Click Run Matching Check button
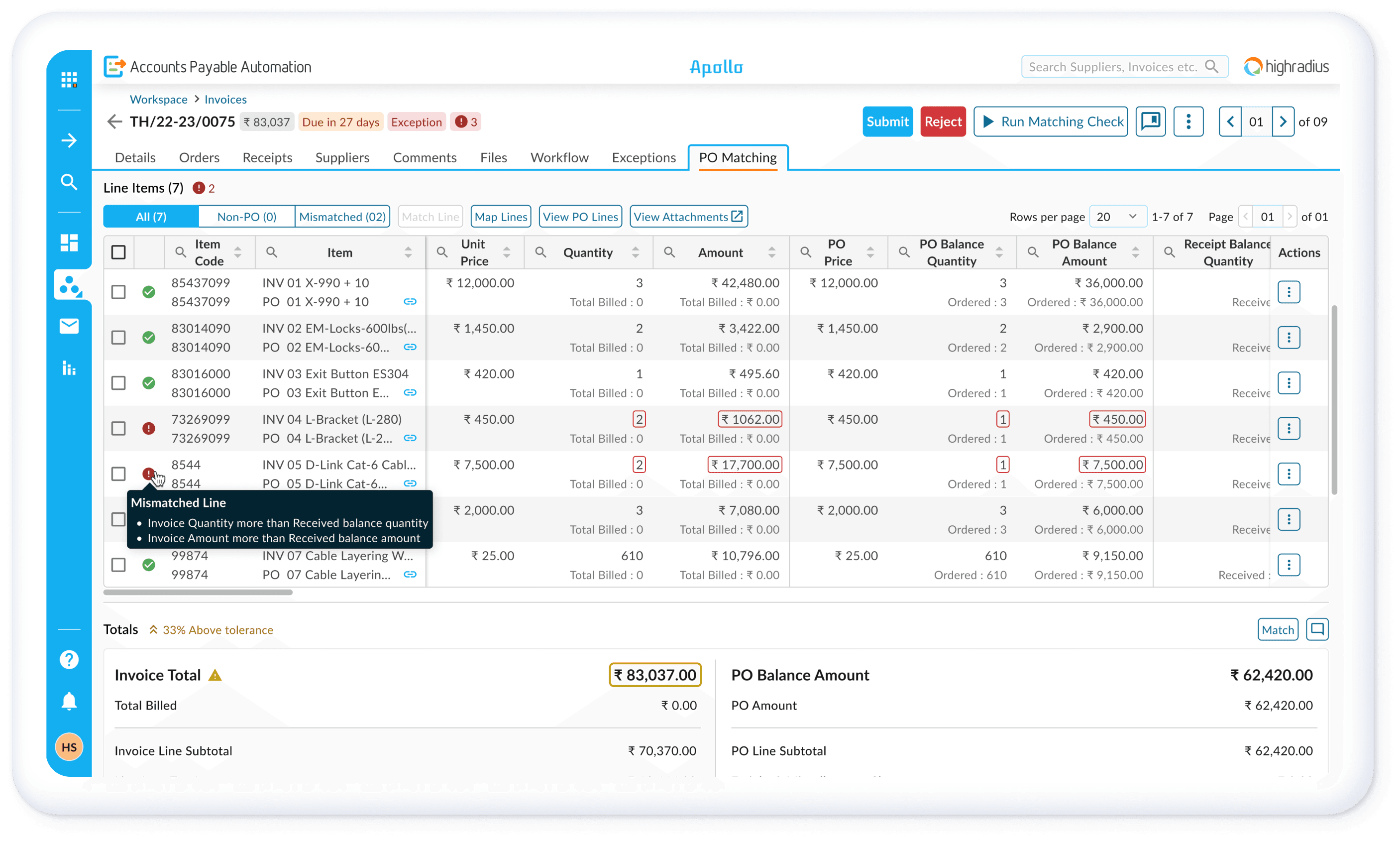 pos(1050,121)
